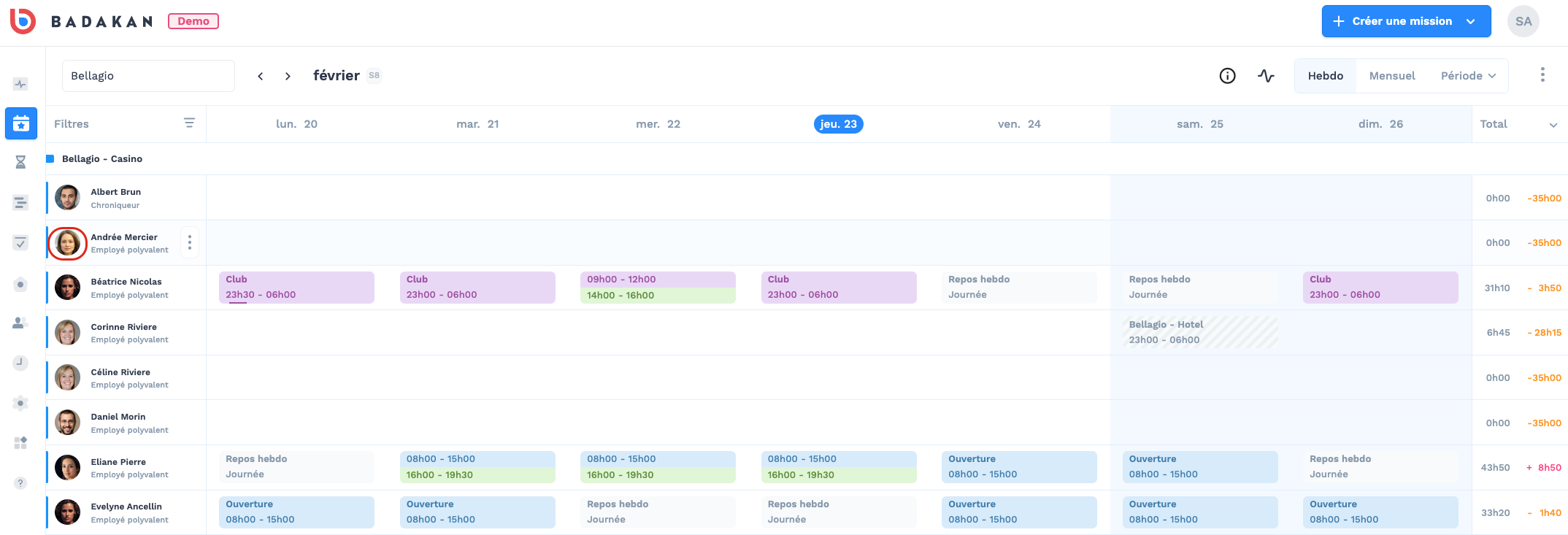Go to previous week arrow

[x=260, y=76]
